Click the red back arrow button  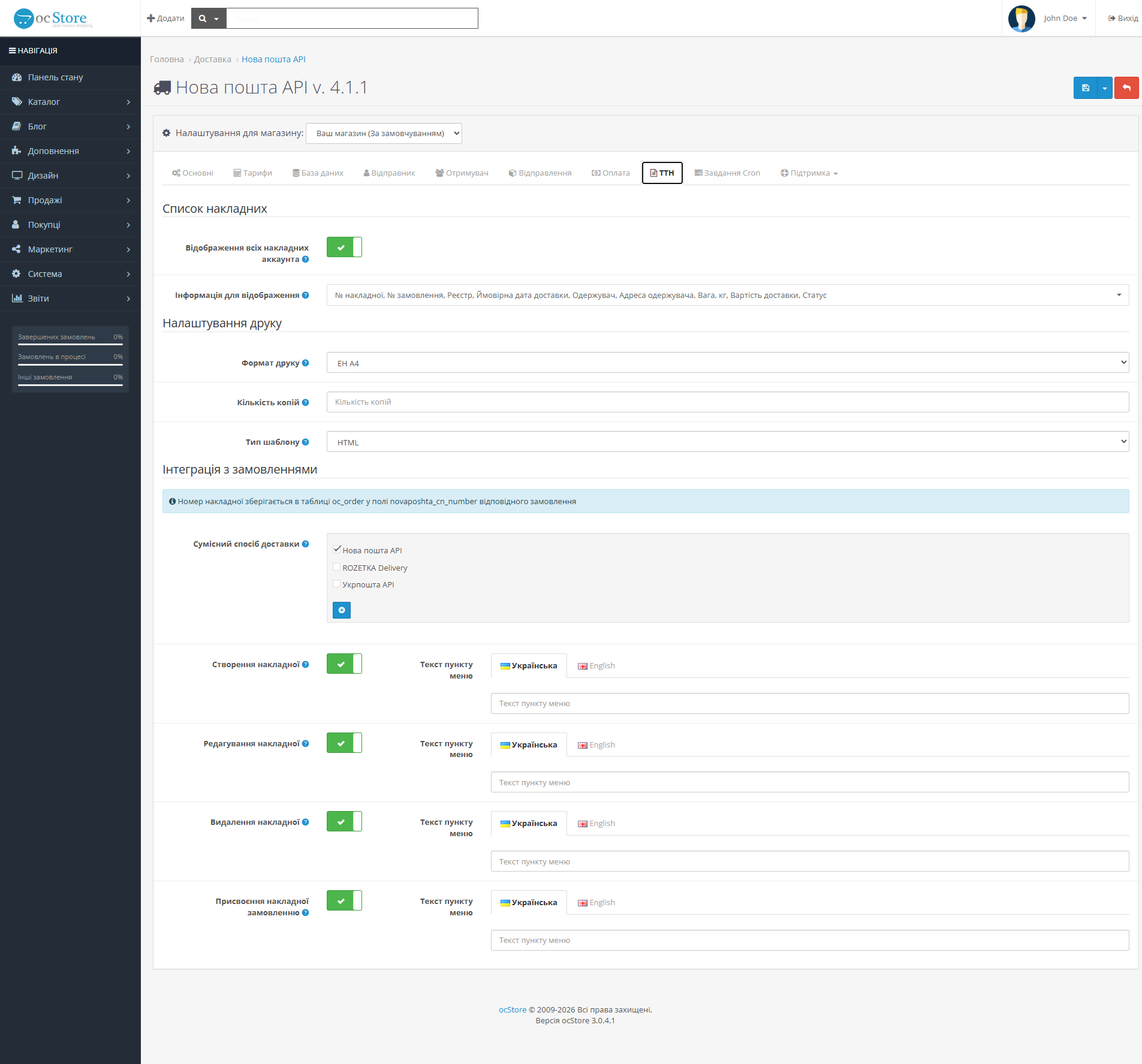click(1126, 88)
